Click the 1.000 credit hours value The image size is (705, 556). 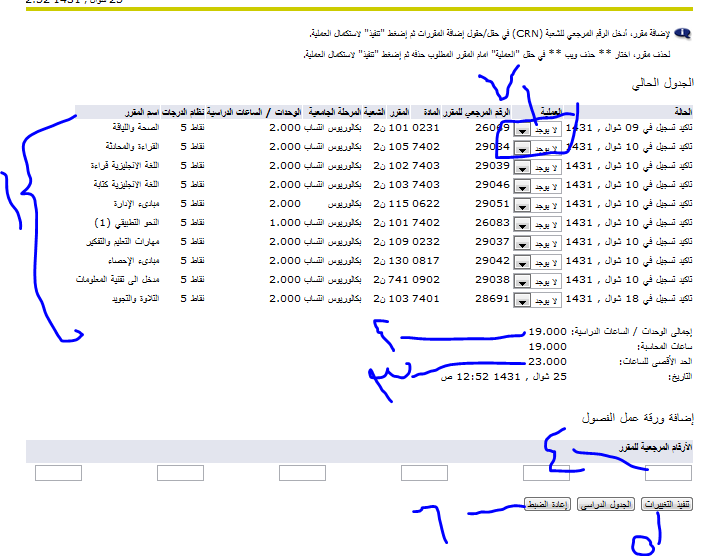pos(285,222)
